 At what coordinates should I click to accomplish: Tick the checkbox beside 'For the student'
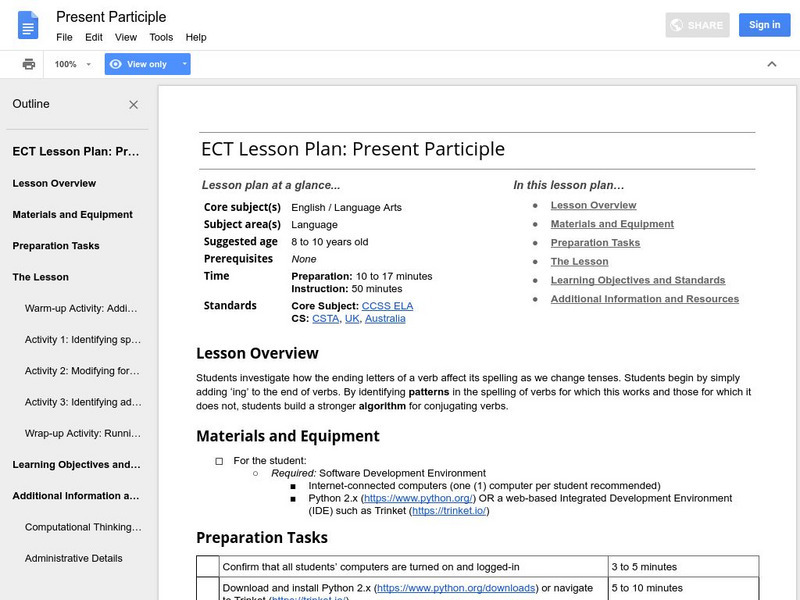pyautogui.click(x=220, y=461)
